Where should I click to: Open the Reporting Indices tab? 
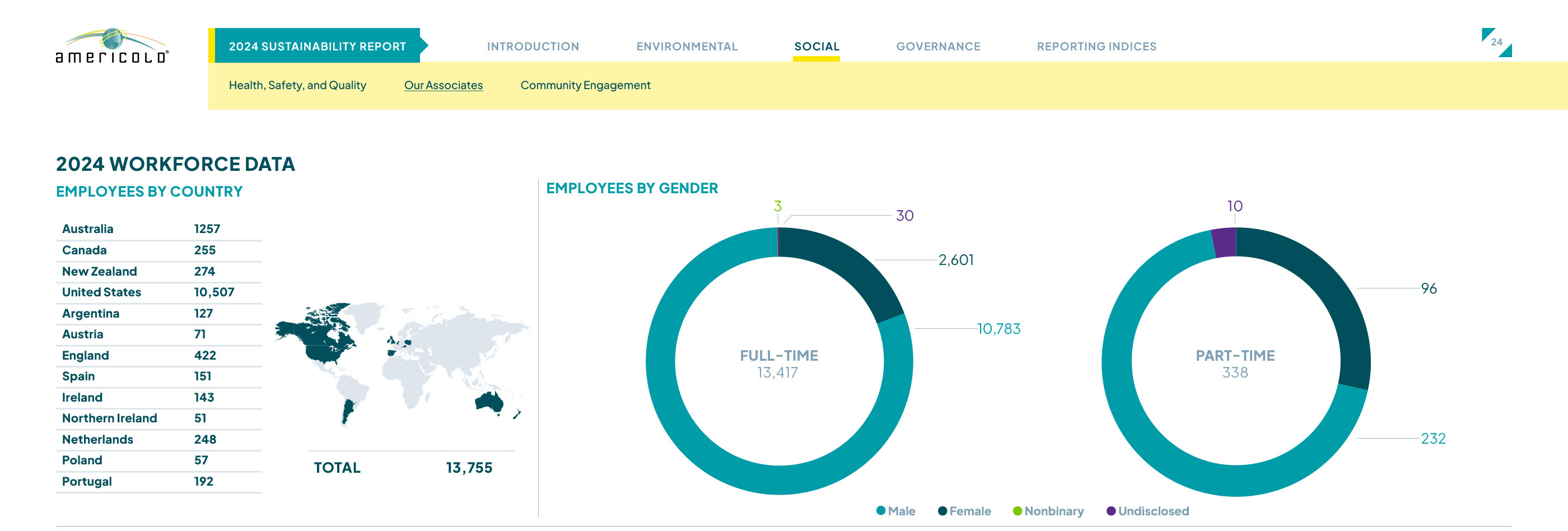point(1096,46)
